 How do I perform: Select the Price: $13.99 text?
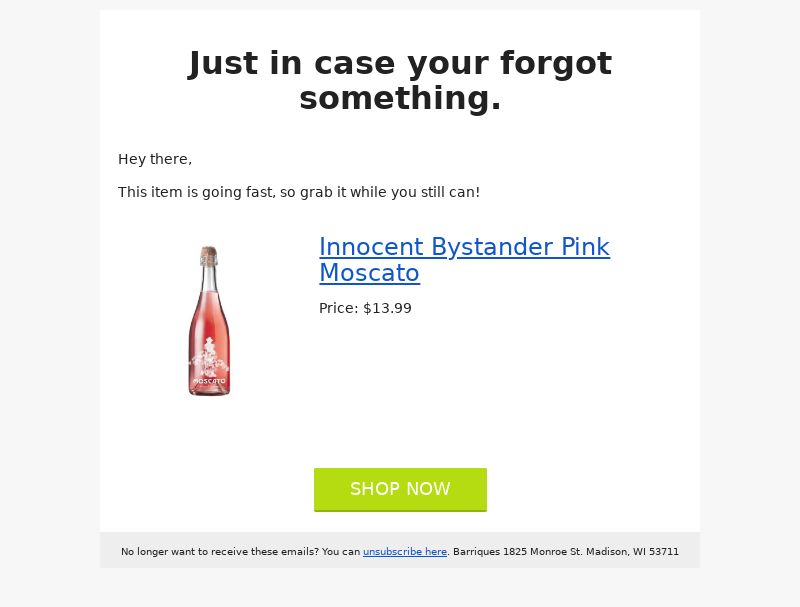coord(365,308)
